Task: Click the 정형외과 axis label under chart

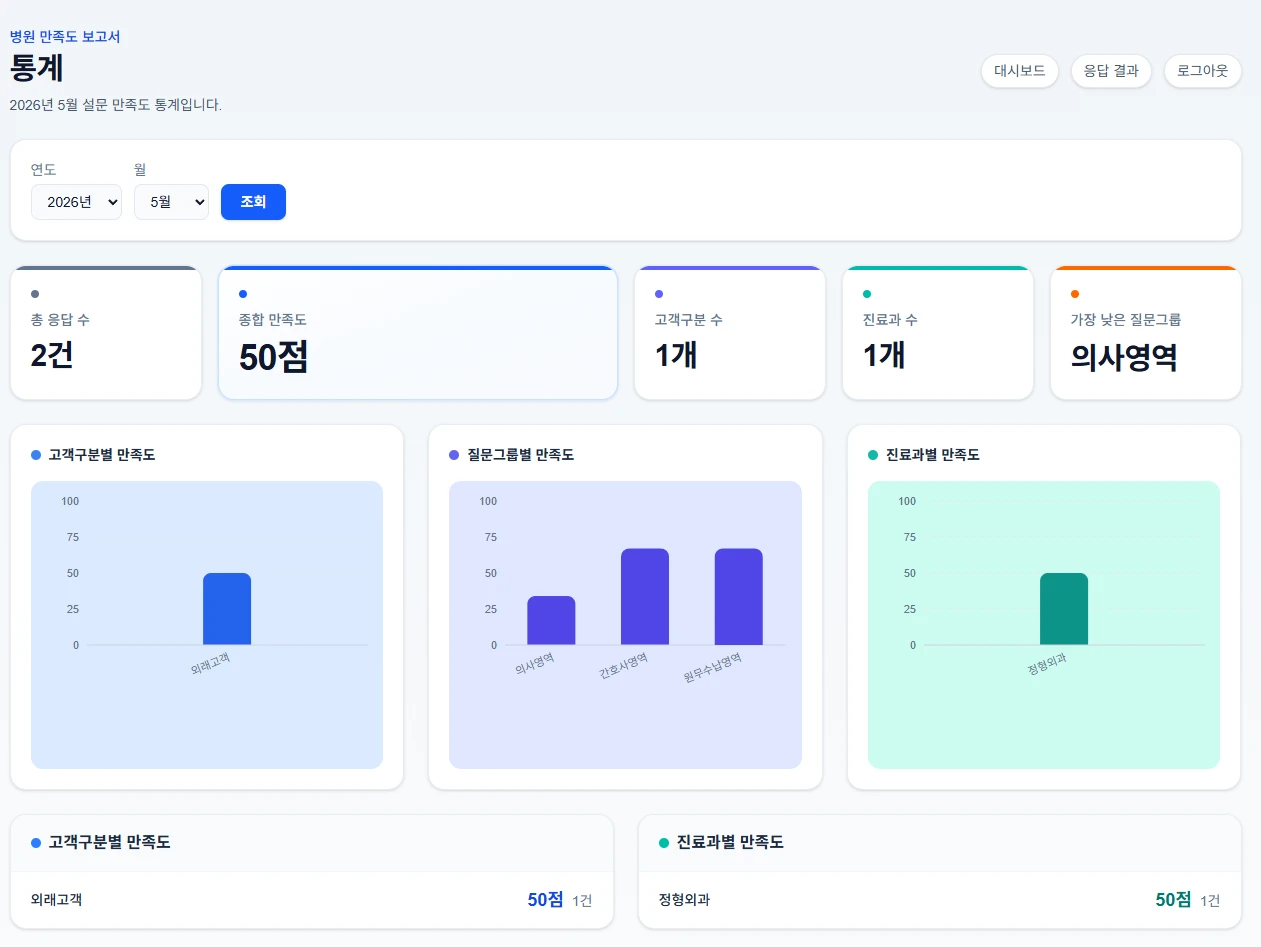Action: [1047, 663]
